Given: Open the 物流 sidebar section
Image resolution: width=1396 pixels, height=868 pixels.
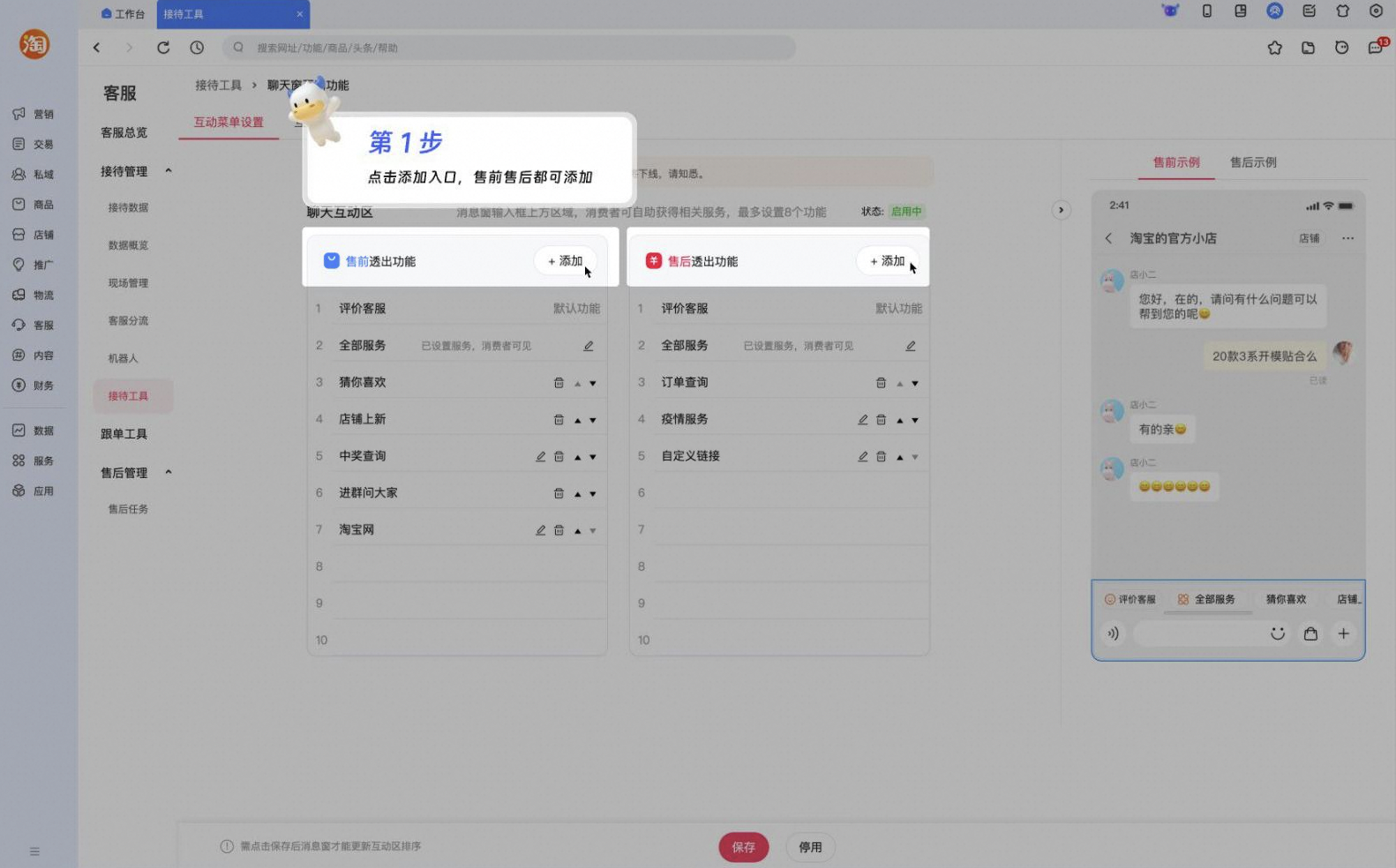Looking at the screenshot, I should (x=34, y=295).
